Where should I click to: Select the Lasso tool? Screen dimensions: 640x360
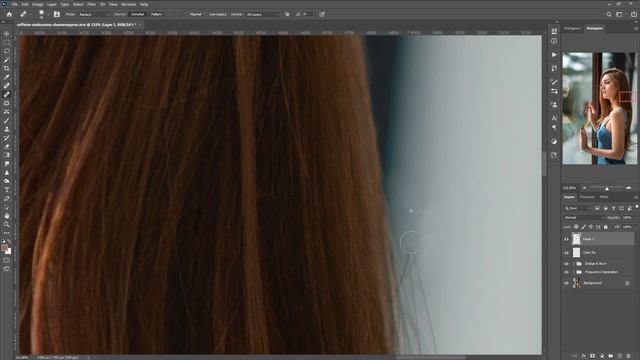point(7,51)
